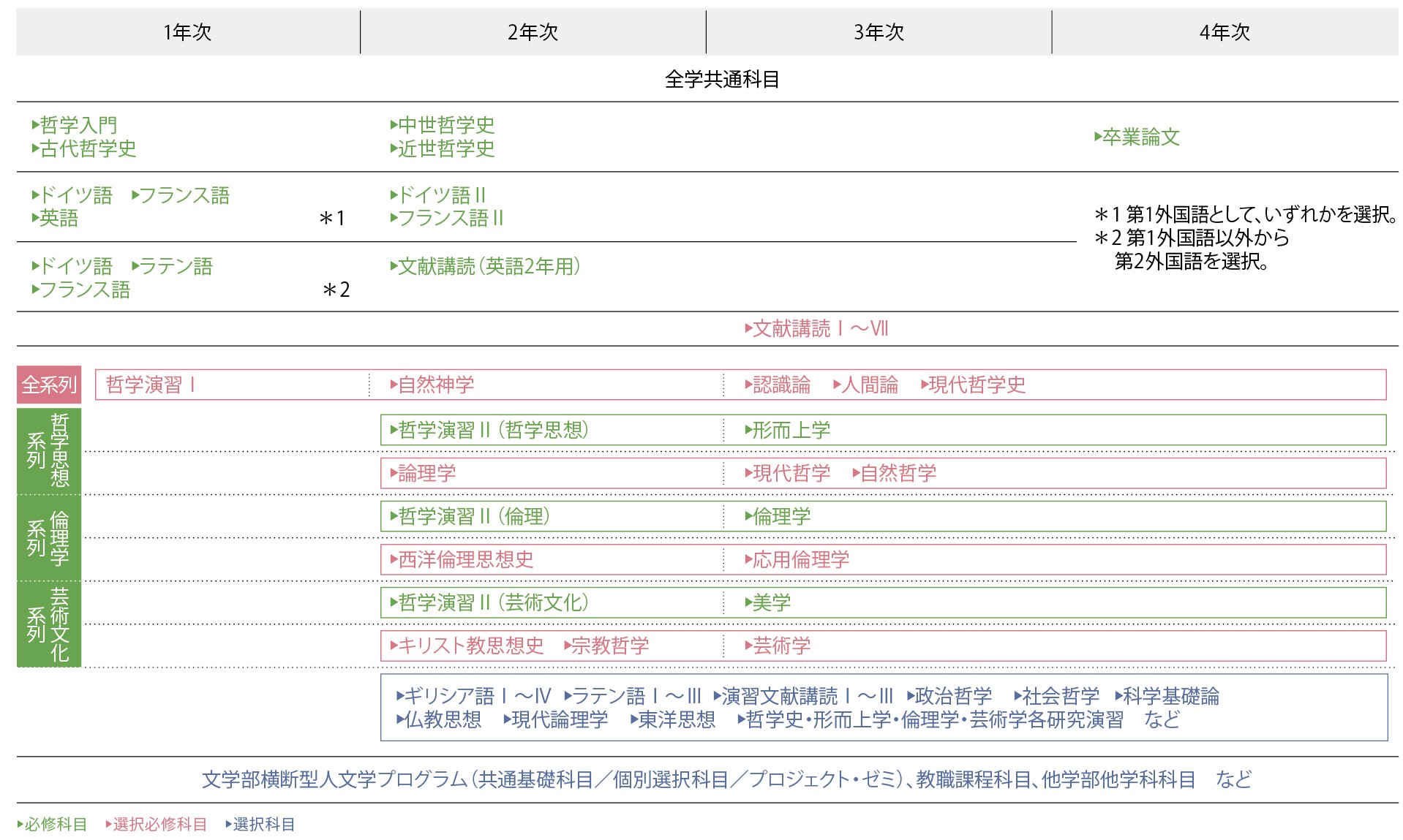Click the 全系列 pink label
The height and width of the screenshot is (840, 1403).
[x=49, y=385]
